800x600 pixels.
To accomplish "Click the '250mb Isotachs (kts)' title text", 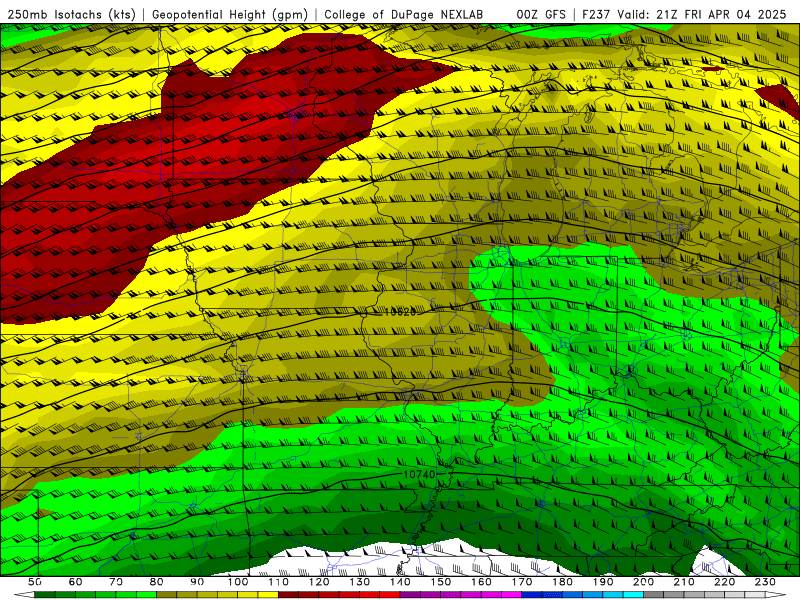I will 71,14.
